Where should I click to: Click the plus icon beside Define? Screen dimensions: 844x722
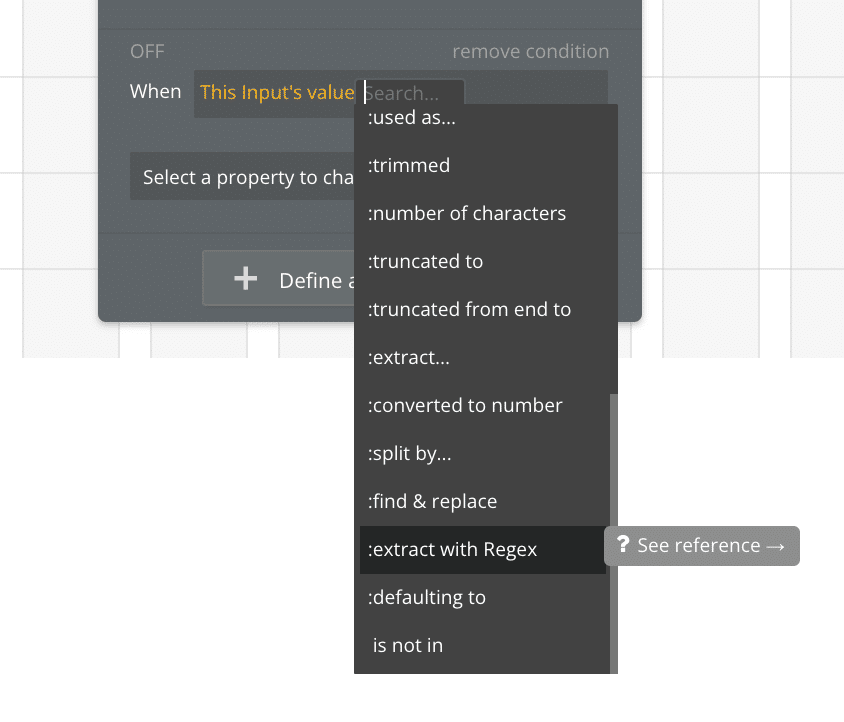pos(245,278)
